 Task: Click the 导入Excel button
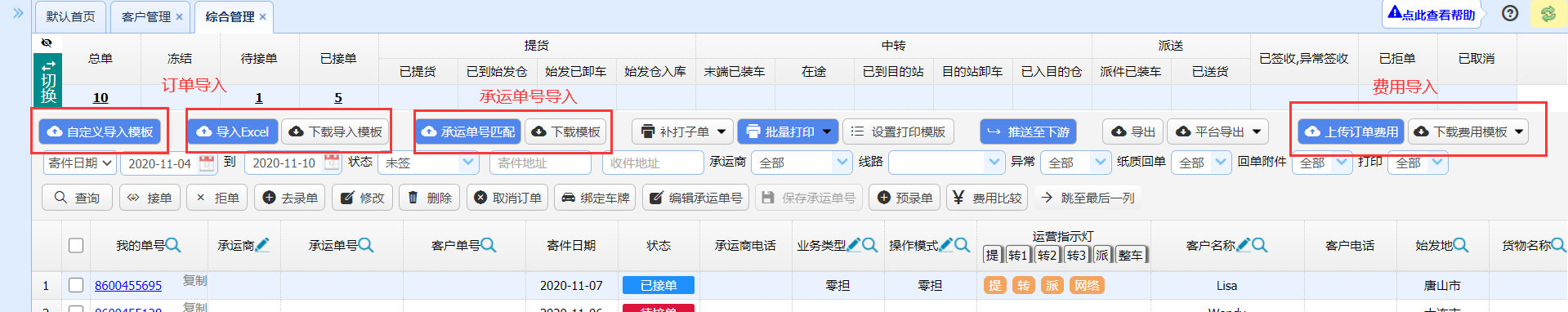[x=233, y=131]
